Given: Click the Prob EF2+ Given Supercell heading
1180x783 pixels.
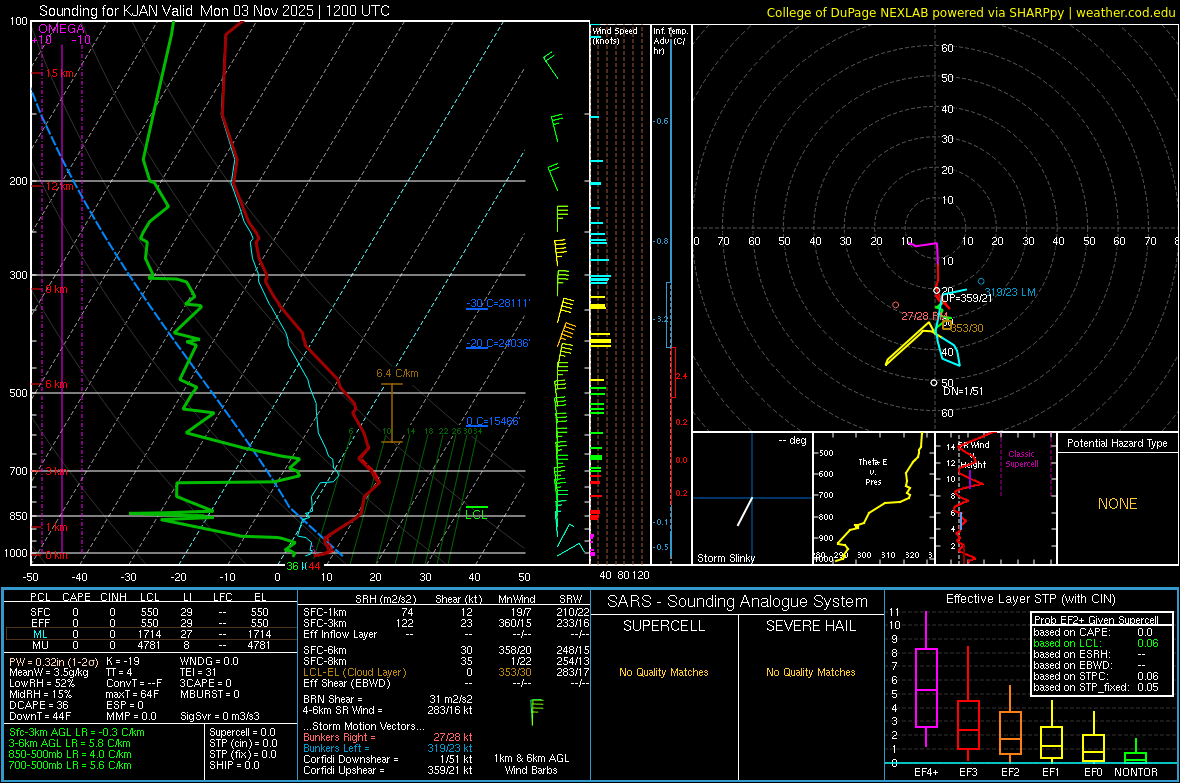Looking at the screenshot, I should point(1096,620).
